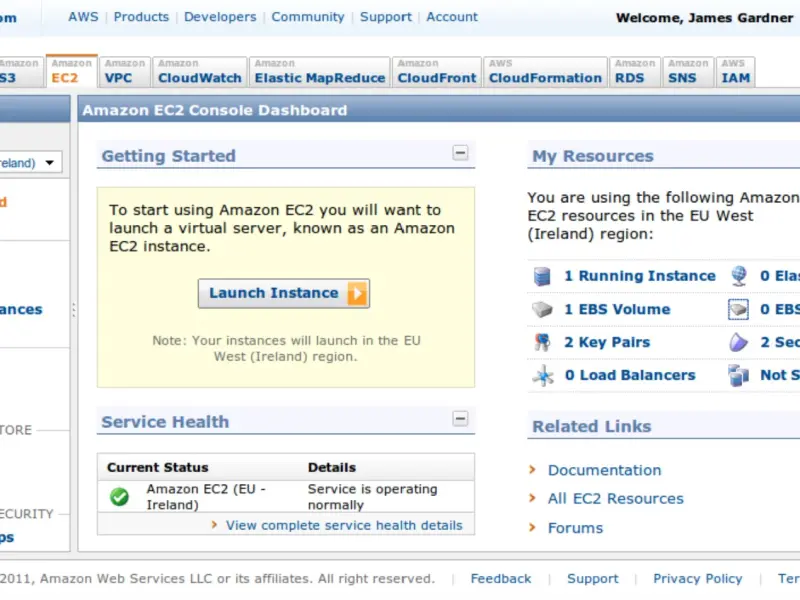Switch to the Amazon CloudFront tab
This screenshot has width=800, height=600.
[437, 71]
